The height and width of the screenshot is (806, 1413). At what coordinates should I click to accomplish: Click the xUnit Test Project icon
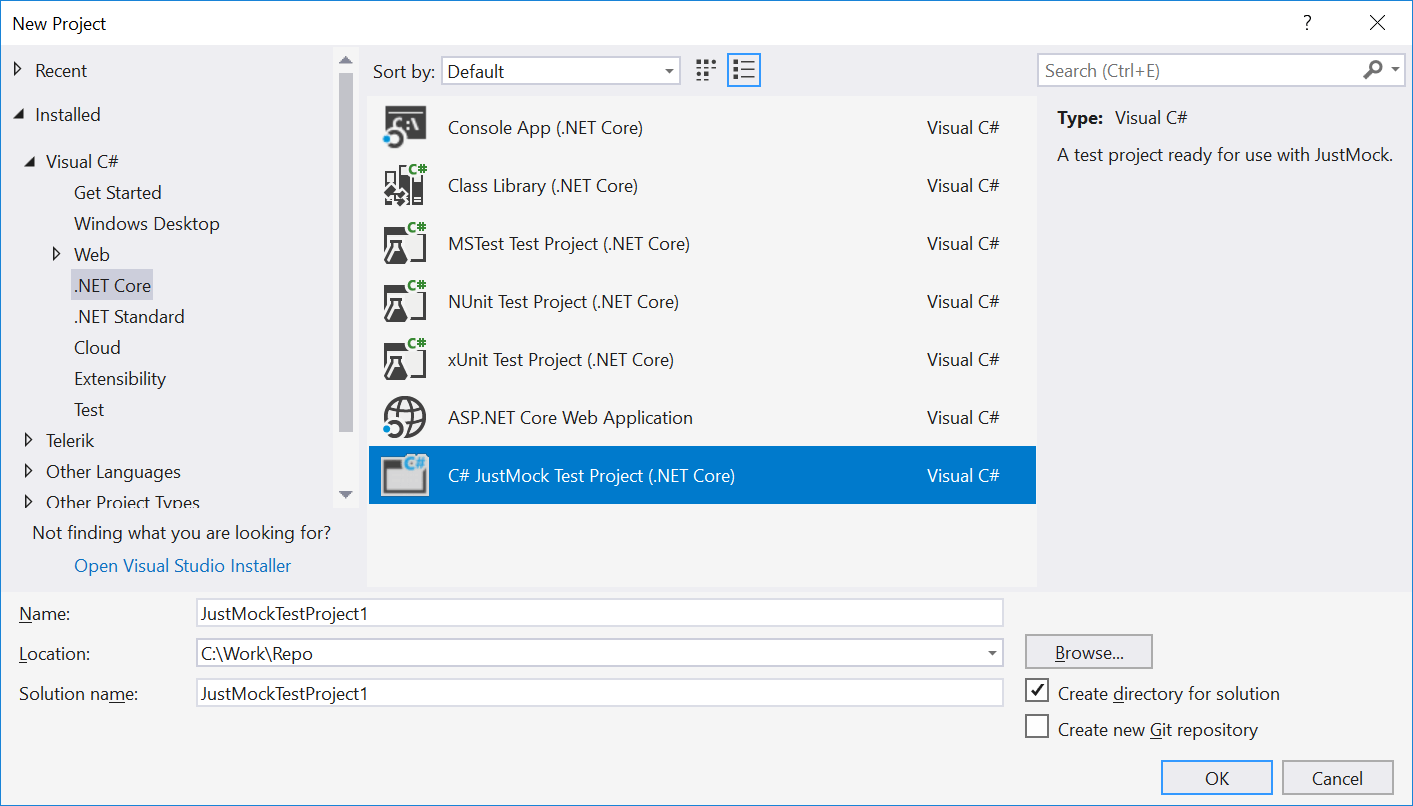(405, 360)
